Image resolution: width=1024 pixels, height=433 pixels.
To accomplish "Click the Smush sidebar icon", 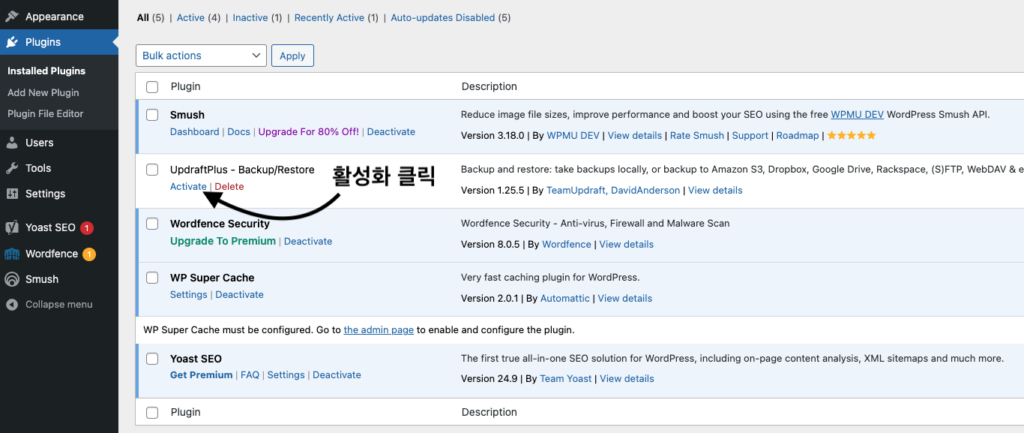I will 12,279.
